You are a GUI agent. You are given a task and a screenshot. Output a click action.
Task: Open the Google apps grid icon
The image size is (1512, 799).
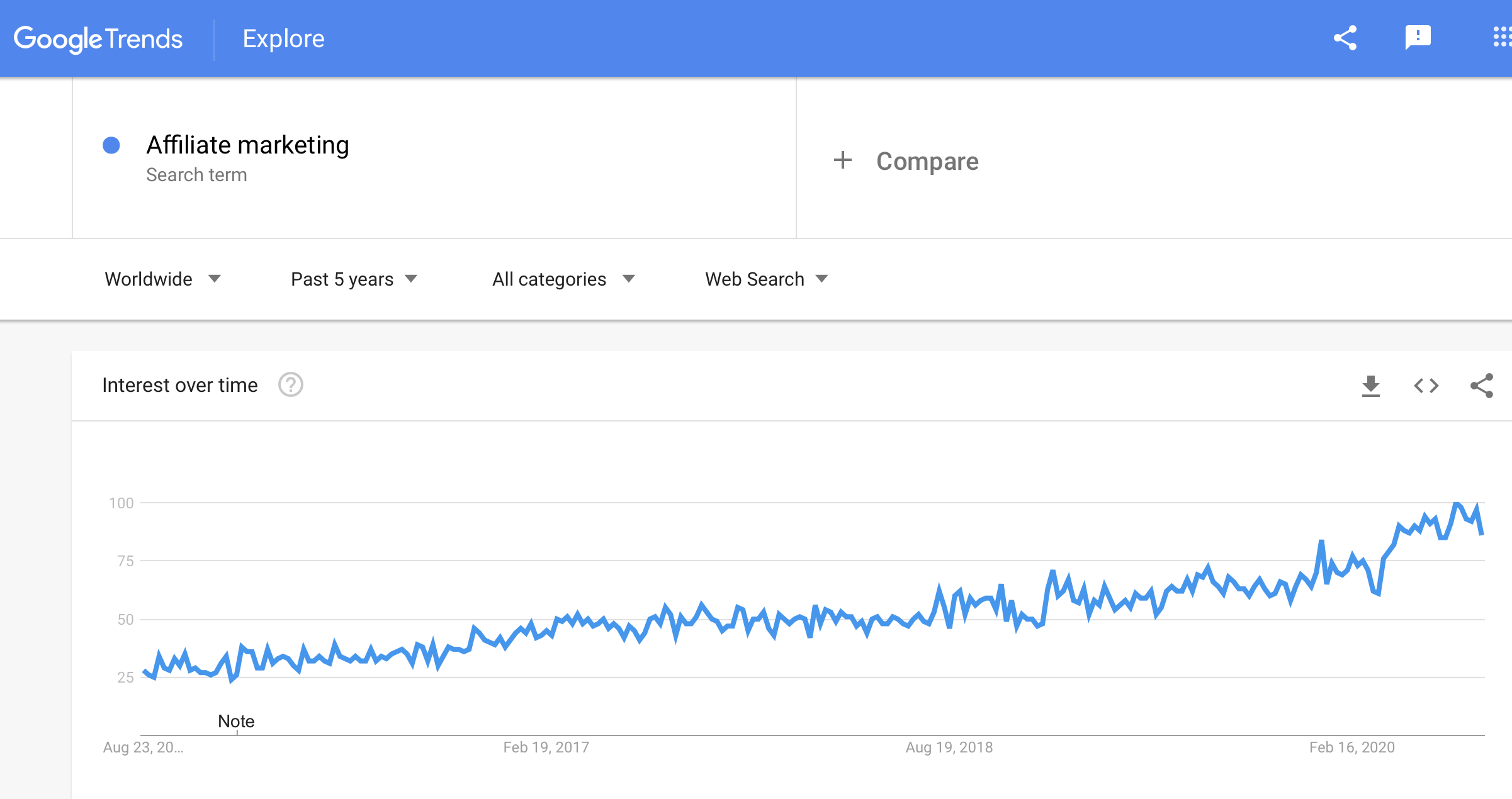click(1503, 37)
